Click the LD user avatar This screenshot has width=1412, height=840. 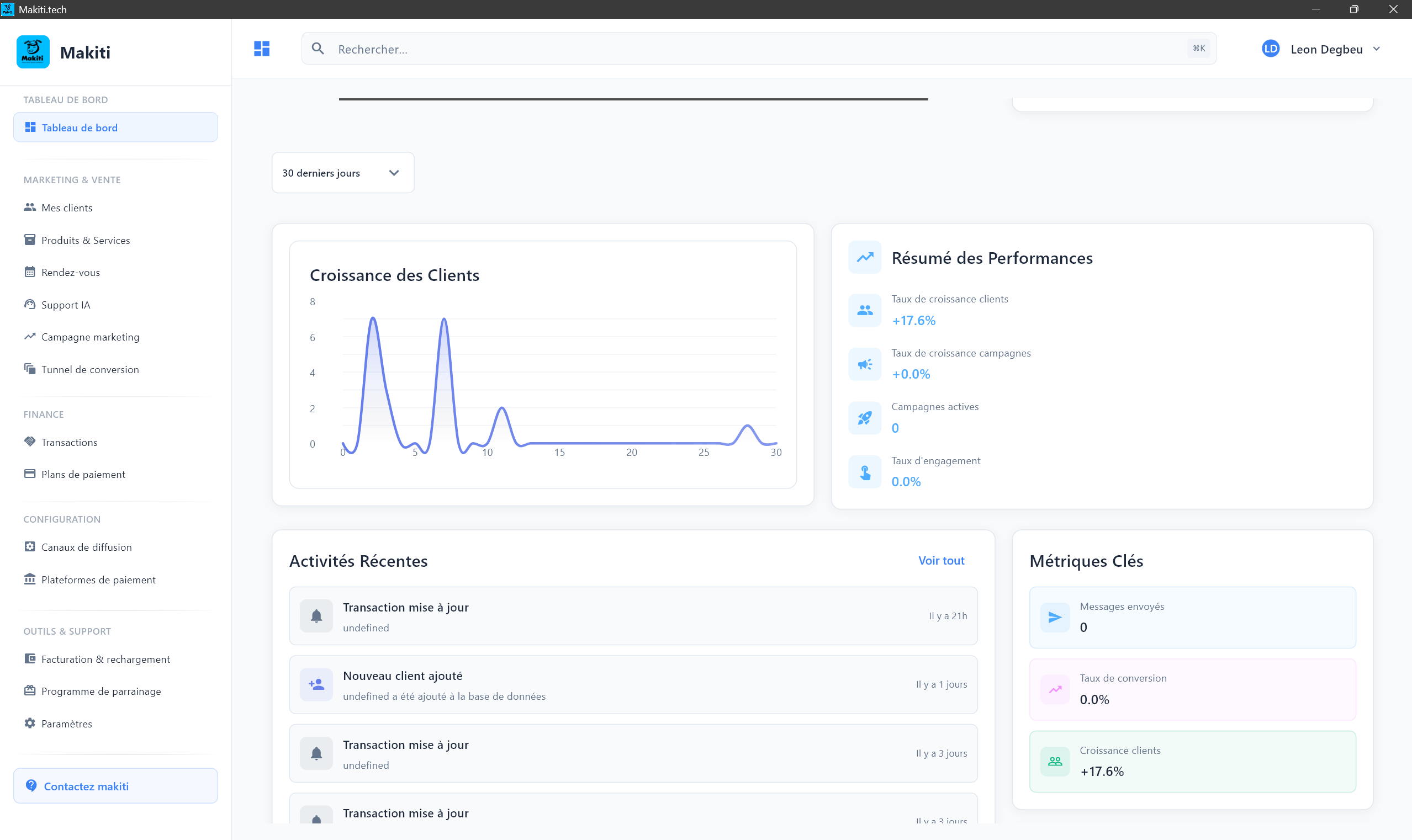1271,49
